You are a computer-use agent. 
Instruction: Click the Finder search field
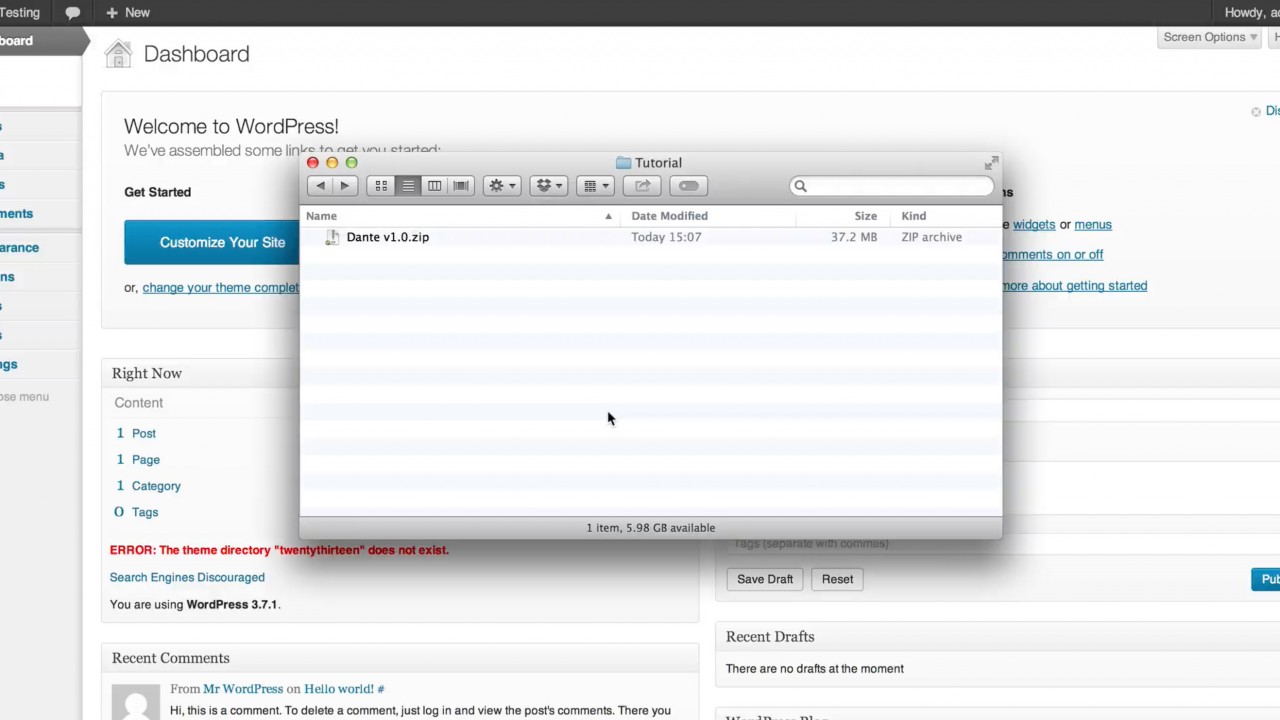click(892, 186)
